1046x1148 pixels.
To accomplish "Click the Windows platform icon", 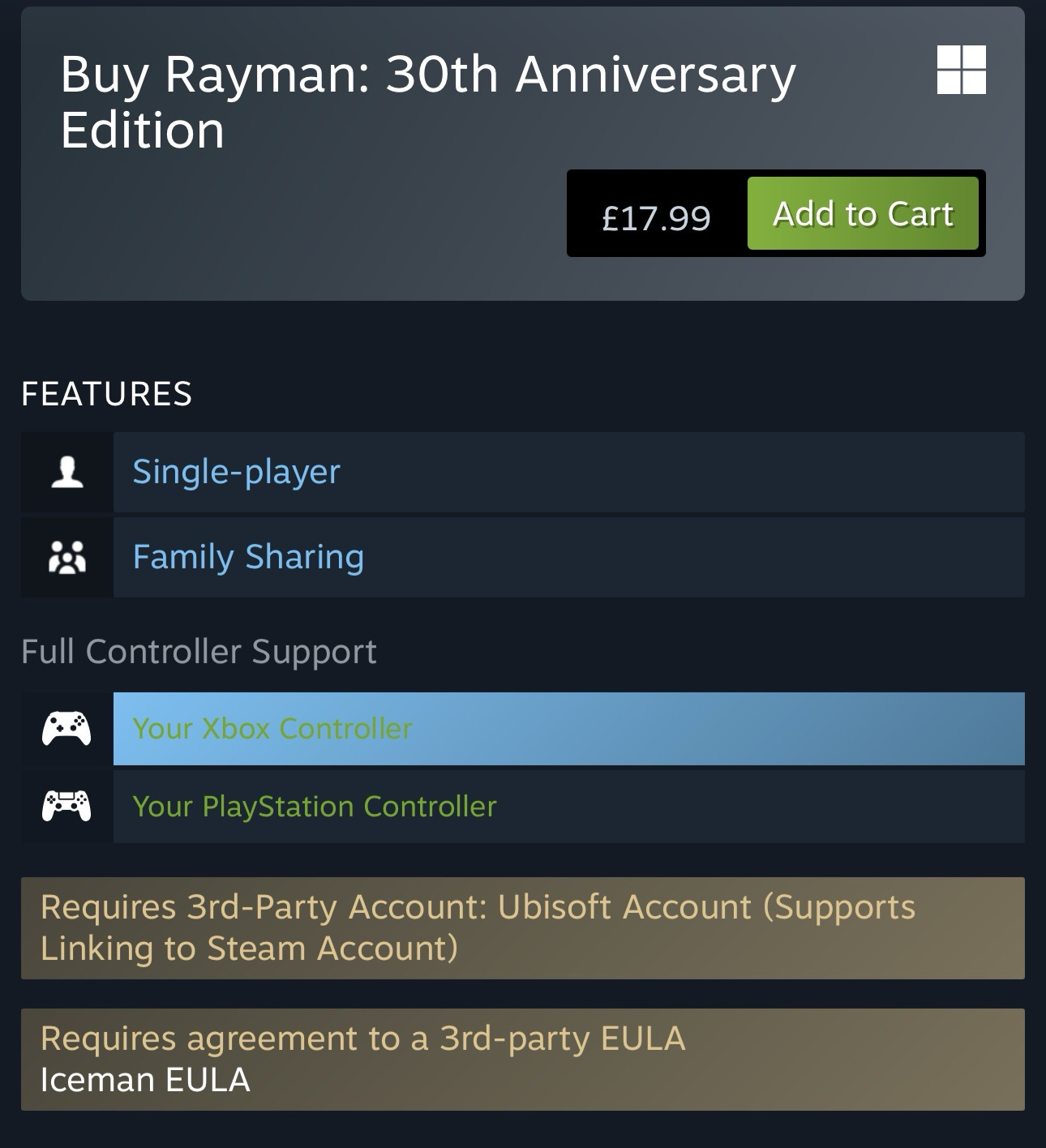I will pos(961,70).
